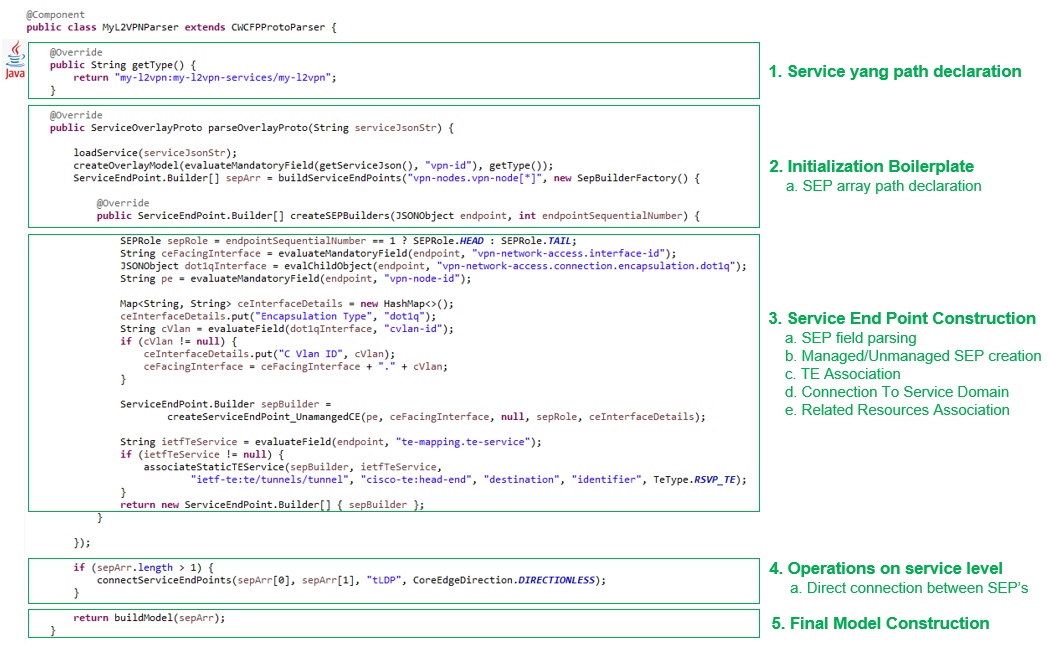
Task: Click the encapsulation.dot1q path string
Action: [x=586, y=266]
